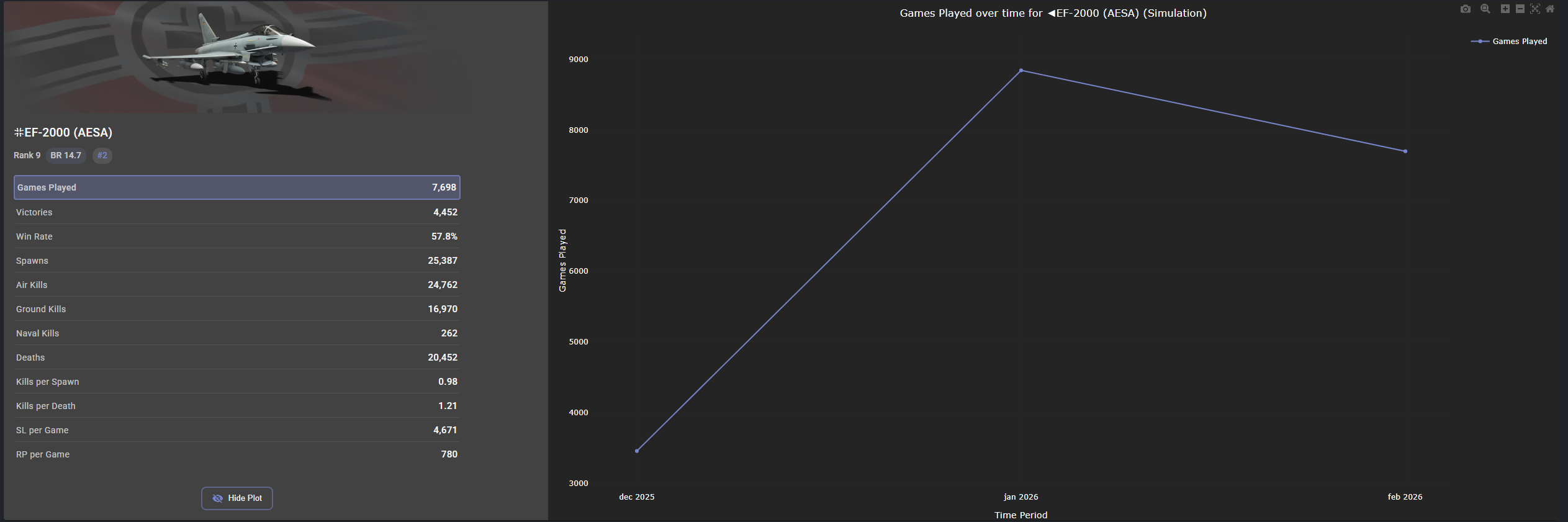Zoom out of the chart with minus icon

click(x=1520, y=9)
